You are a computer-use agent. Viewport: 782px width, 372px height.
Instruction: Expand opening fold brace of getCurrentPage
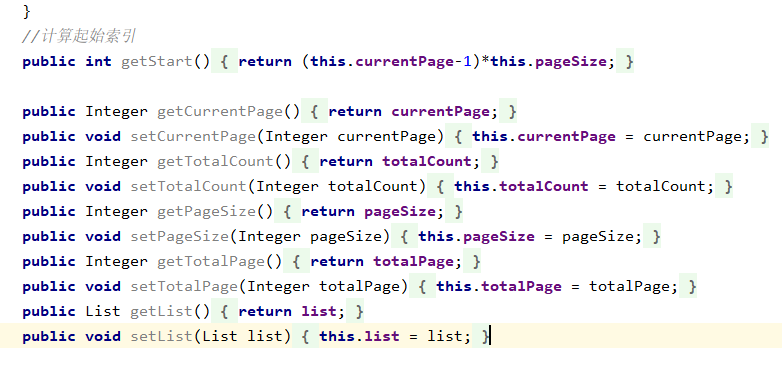[314, 111]
